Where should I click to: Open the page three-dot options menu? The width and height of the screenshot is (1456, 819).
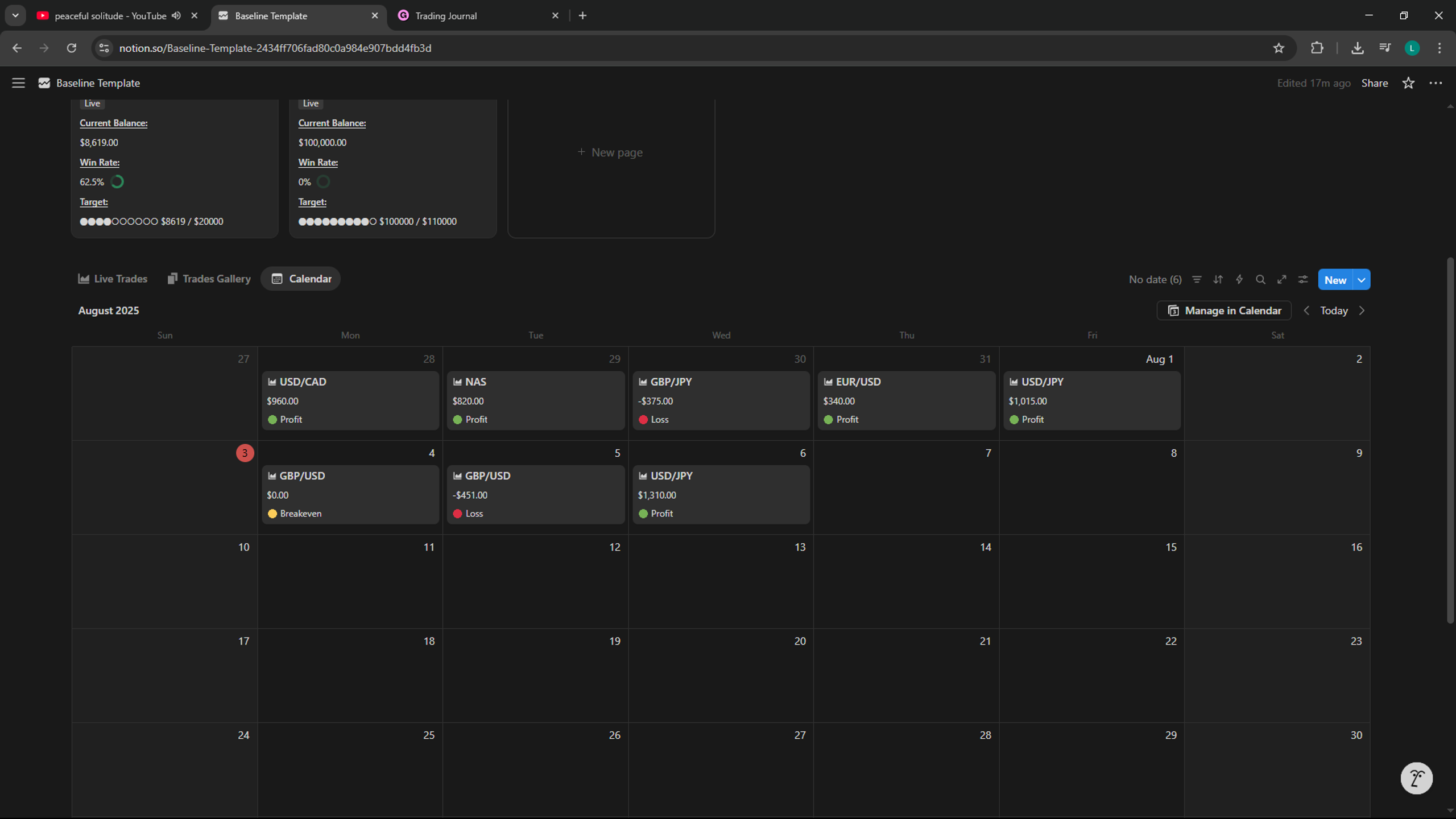(x=1436, y=83)
